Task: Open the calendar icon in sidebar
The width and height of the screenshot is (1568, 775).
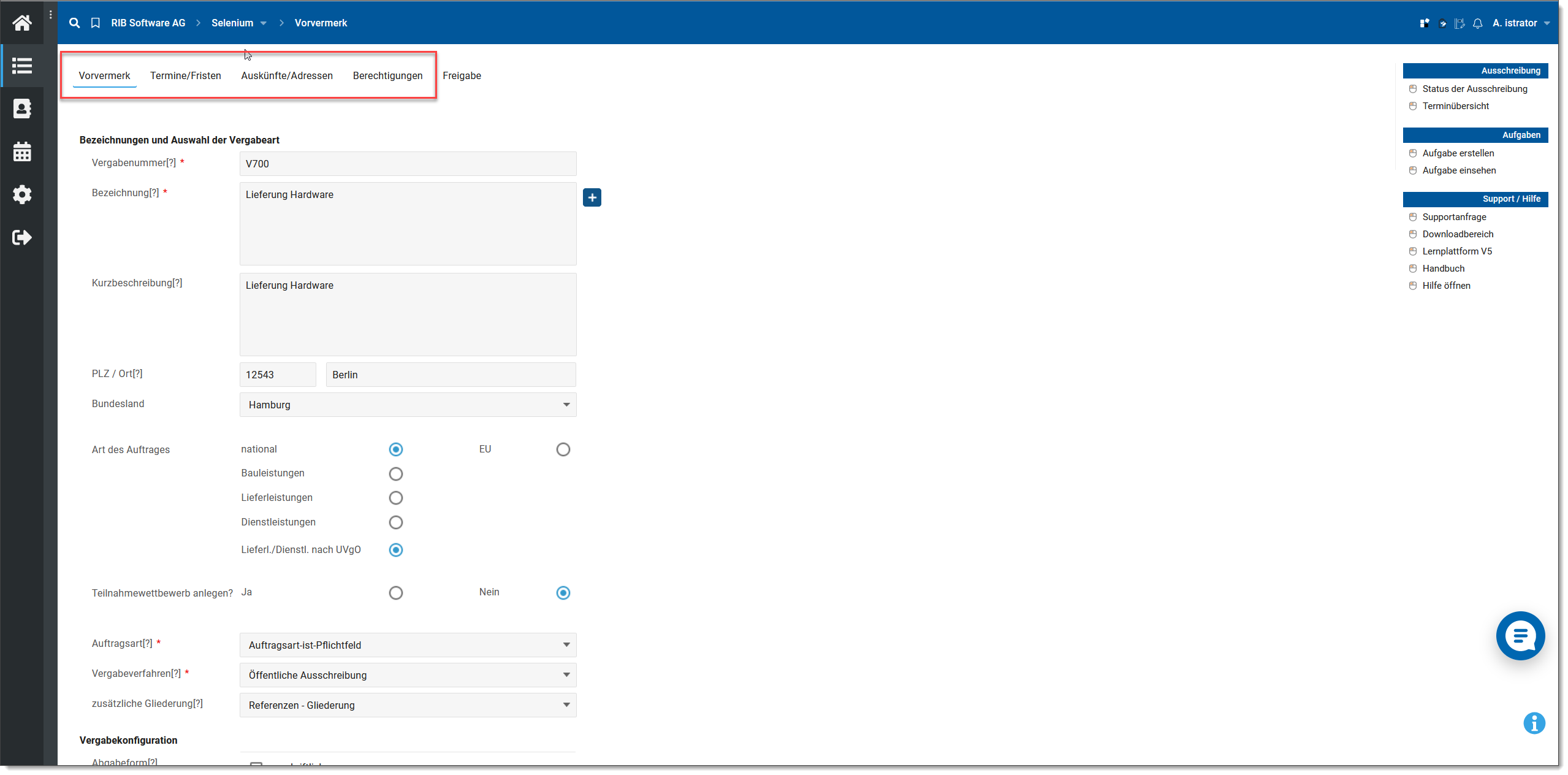Action: 22,151
